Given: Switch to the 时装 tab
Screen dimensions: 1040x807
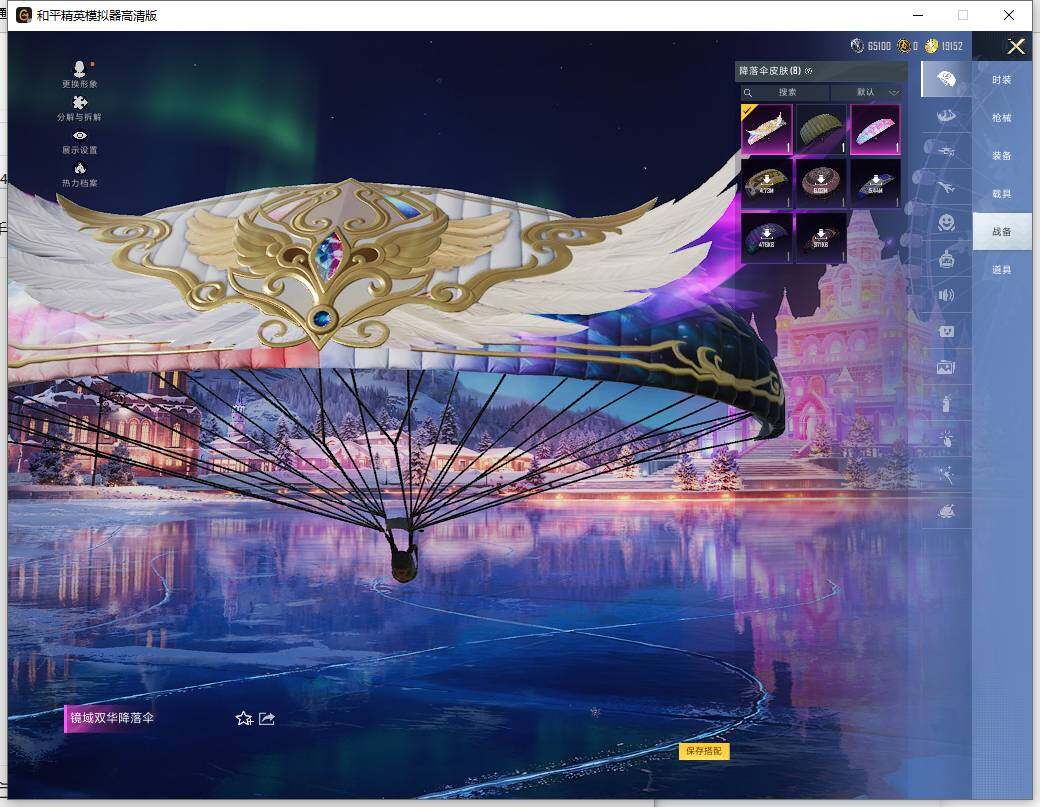Looking at the screenshot, I should [1002, 80].
